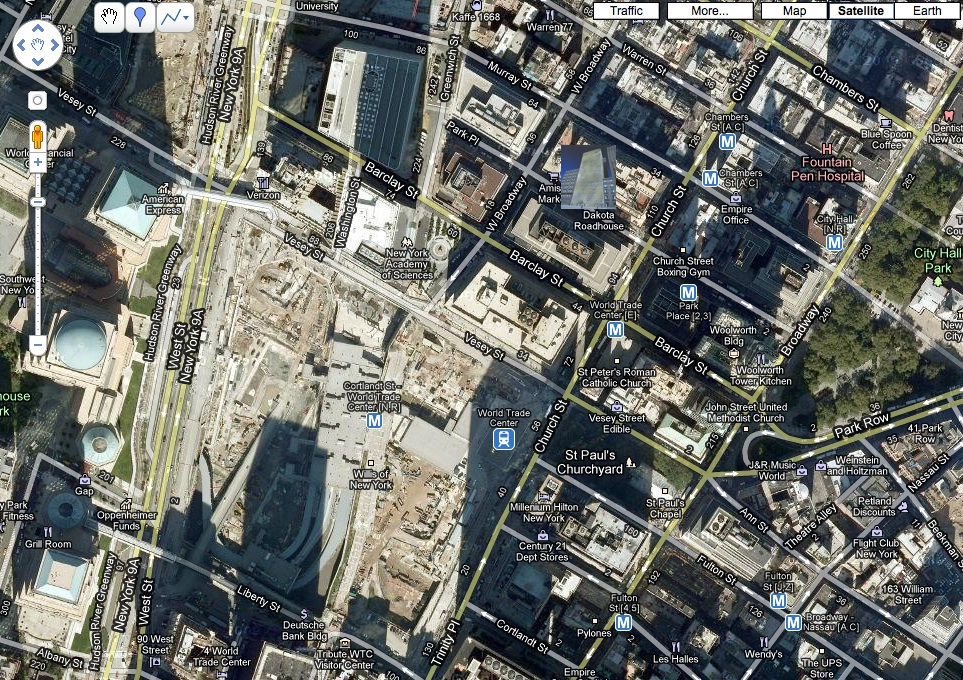Zoom out with the minus button
This screenshot has height=680, width=963.
pyautogui.click(x=37, y=345)
